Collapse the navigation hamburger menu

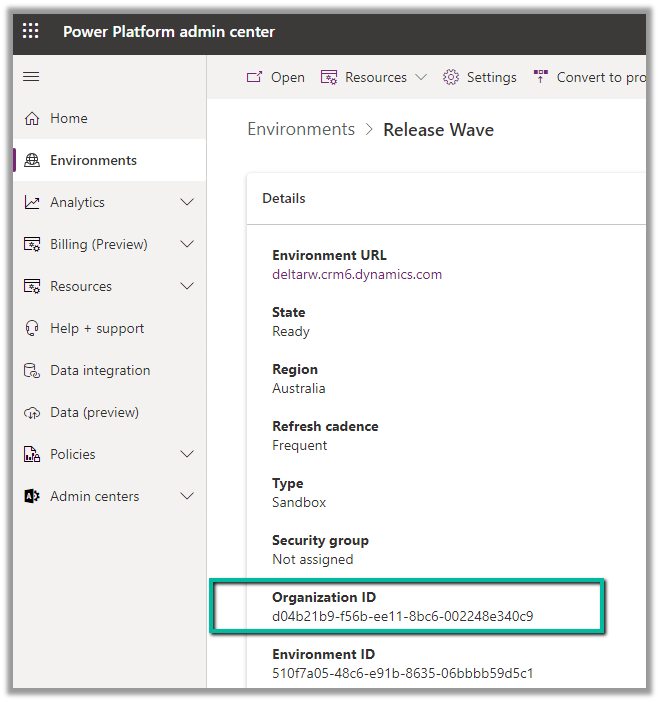click(31, 77)
